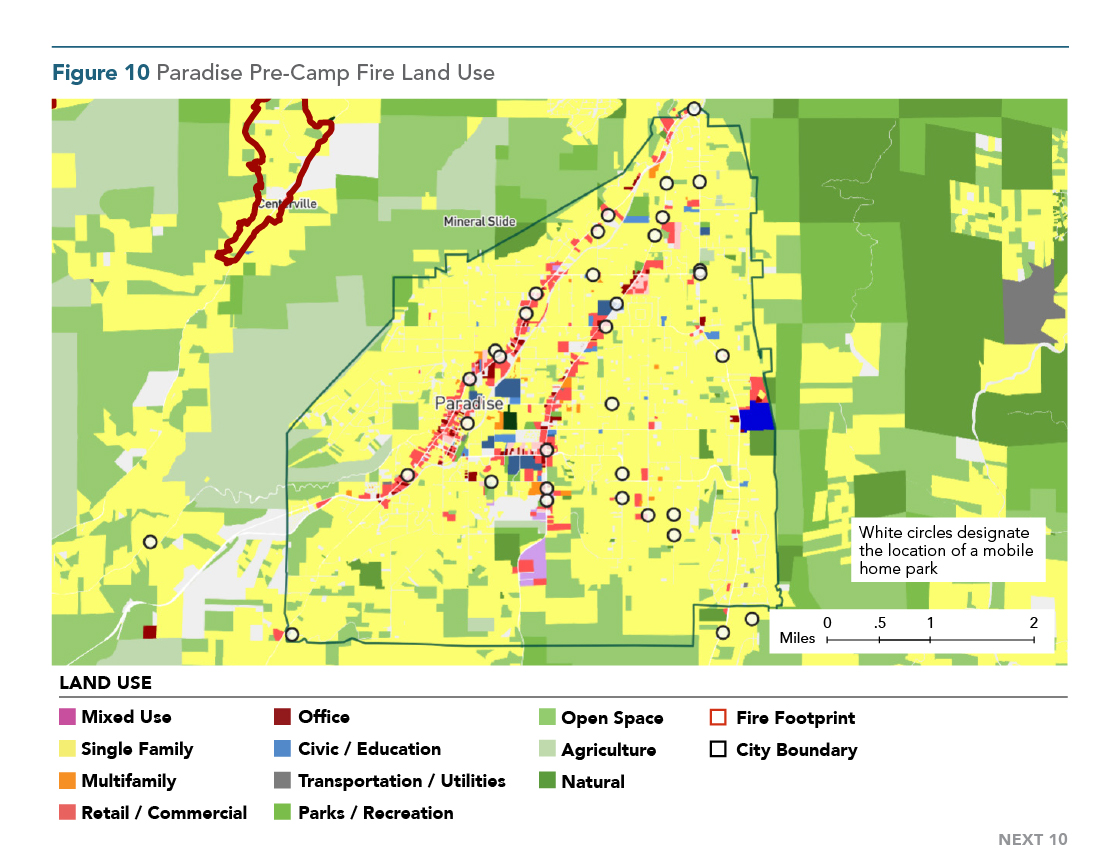Click the 'Transportation / Utilities' legend label
Screen dimensions: 1120x866
pyautogui.click(x=401, y=781)
